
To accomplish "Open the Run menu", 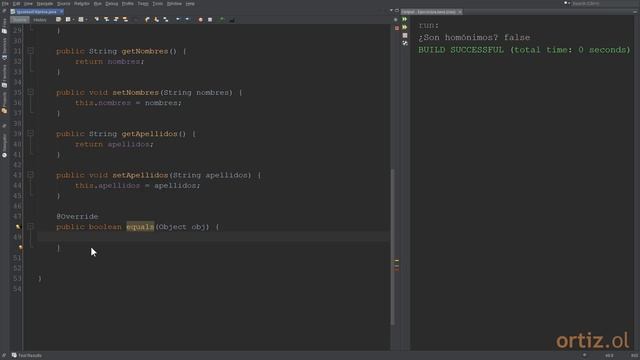I will point(97,4).
